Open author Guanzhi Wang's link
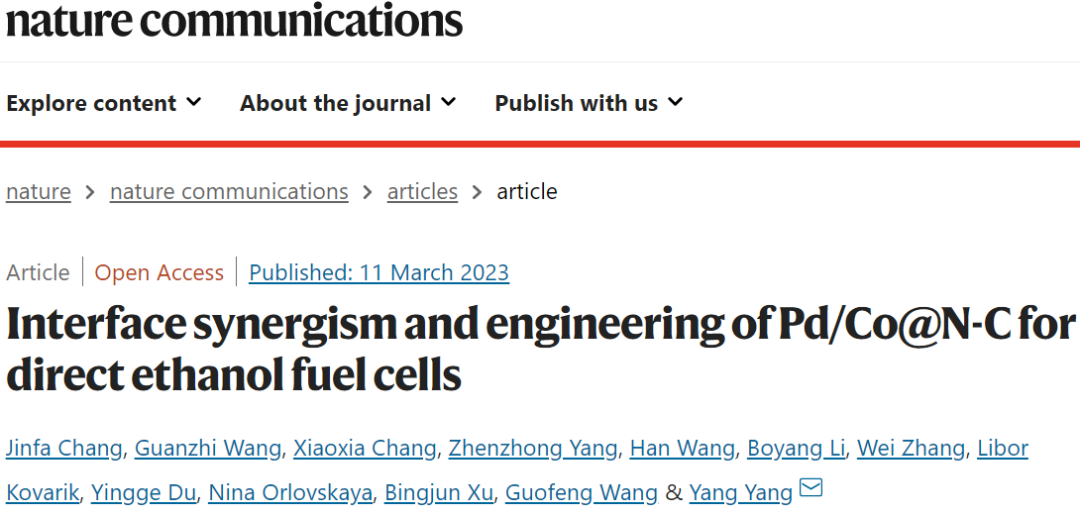The width and height of the screenshot is (1080, 517). pyautogui.click(x=208, y=449)
